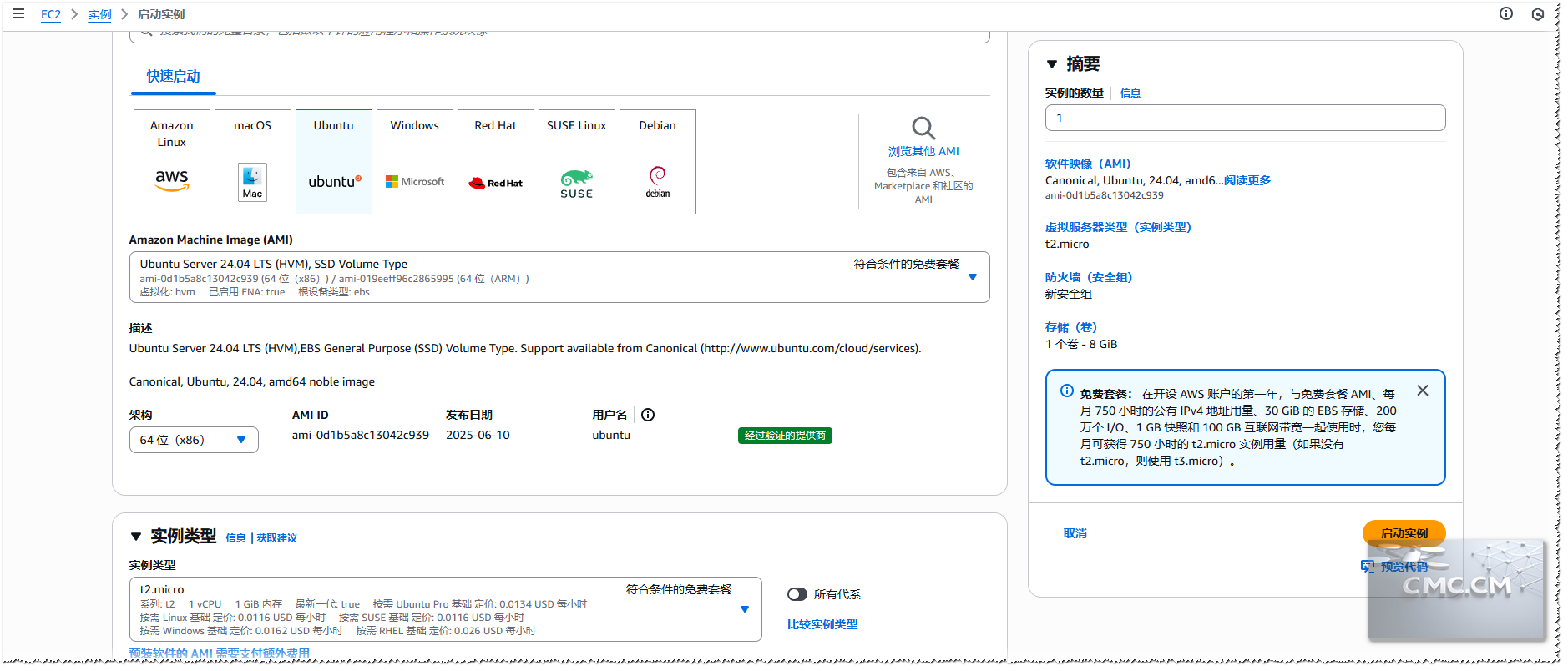Viewport: 1568px width, 671px height.
Task: Click the orange 启动实例 button
Action: [1404, 533]
